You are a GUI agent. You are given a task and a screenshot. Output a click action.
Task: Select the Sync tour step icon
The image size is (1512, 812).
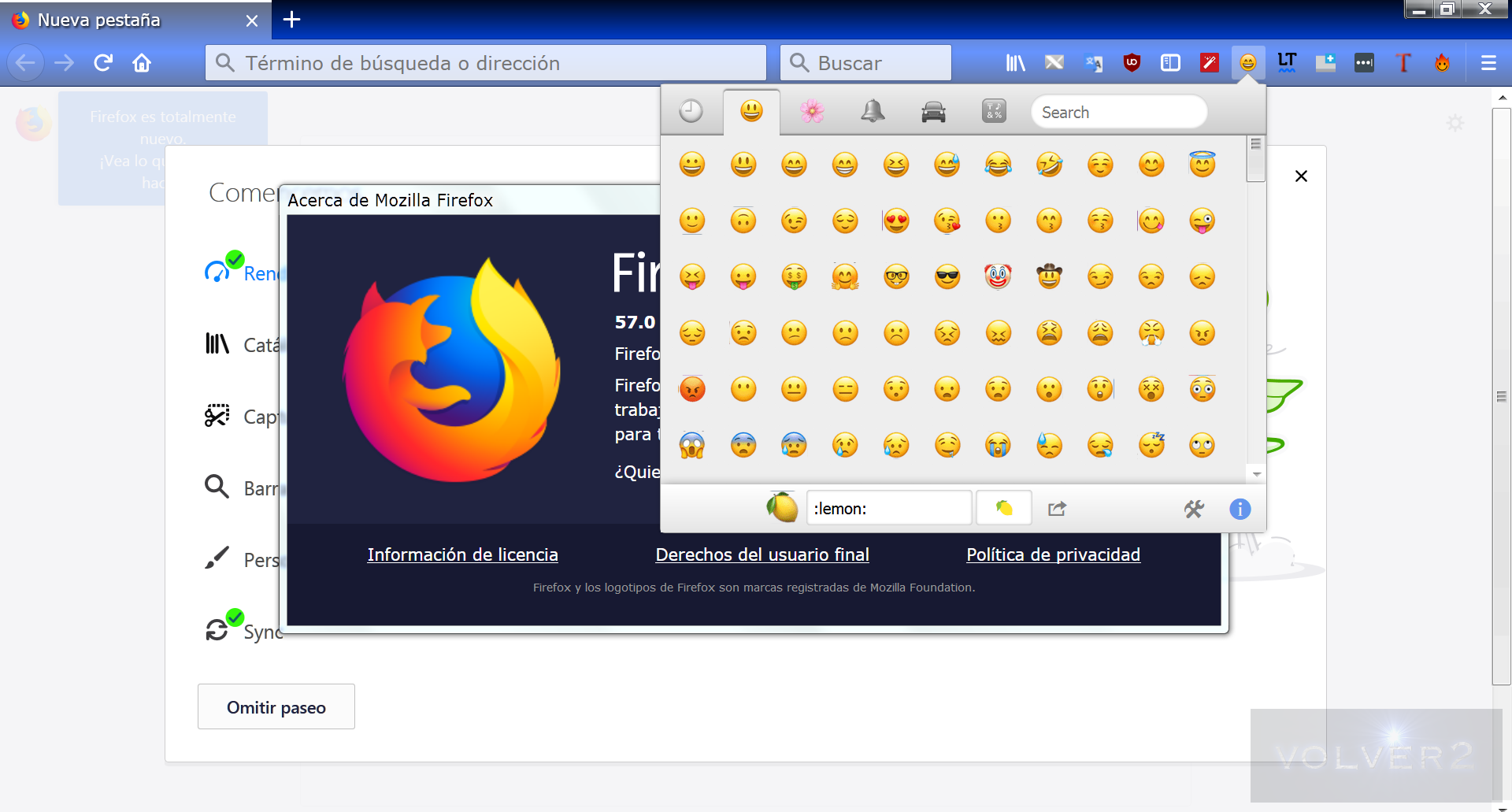(217, 629)
